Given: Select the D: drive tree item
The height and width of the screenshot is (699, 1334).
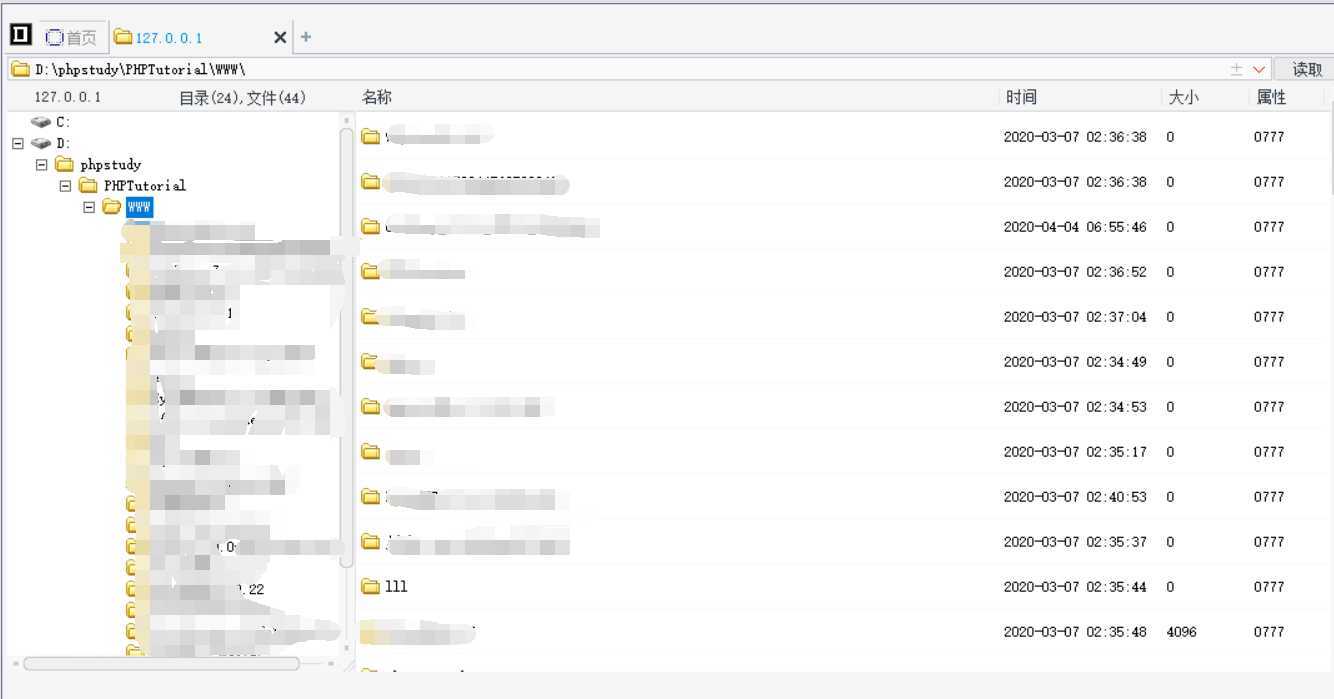Looking at the screenshot, I should point(63,143).
